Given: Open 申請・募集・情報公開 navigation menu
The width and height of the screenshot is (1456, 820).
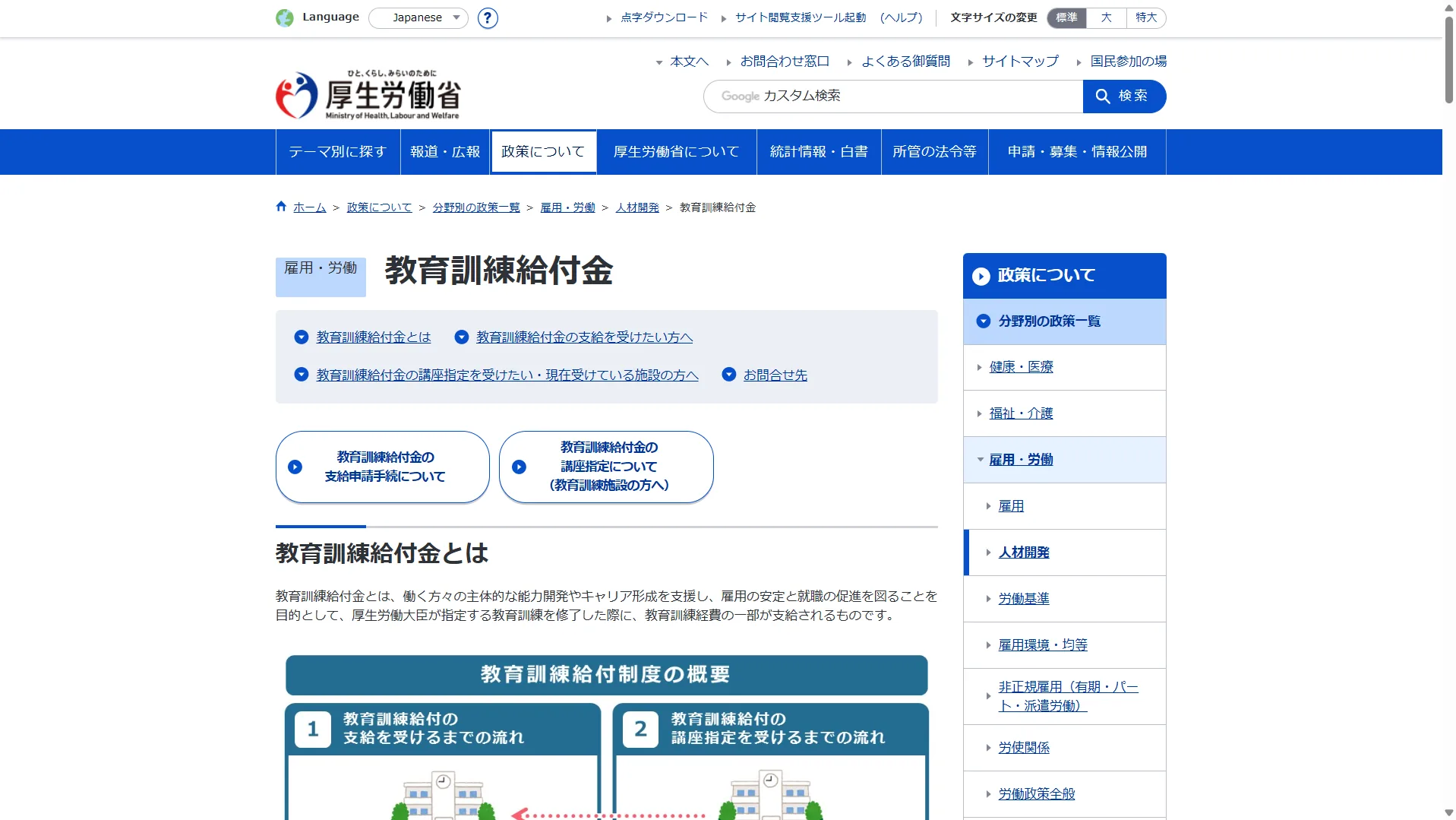Looking at the screenshot, I should tap(1077, 152).
